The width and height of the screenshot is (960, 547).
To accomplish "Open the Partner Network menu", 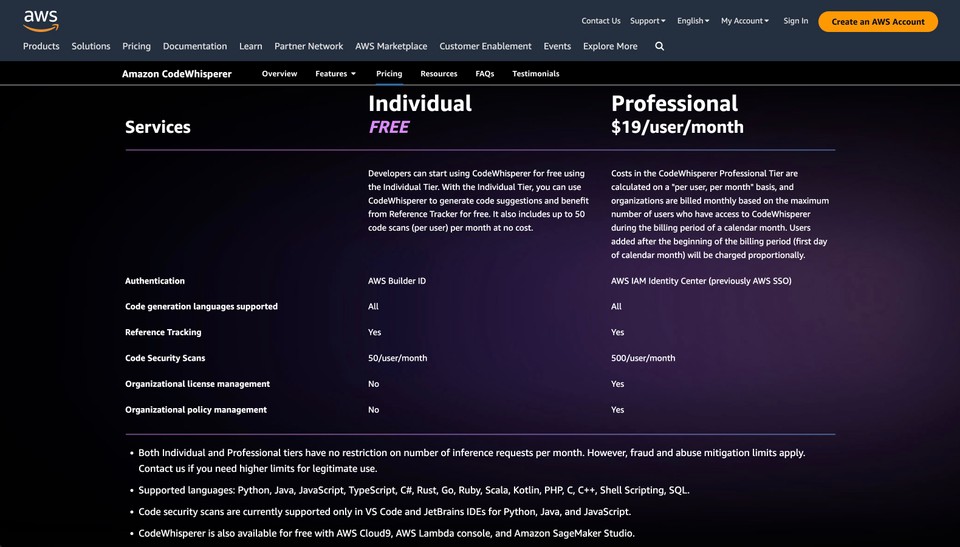I will click(309, 46).
